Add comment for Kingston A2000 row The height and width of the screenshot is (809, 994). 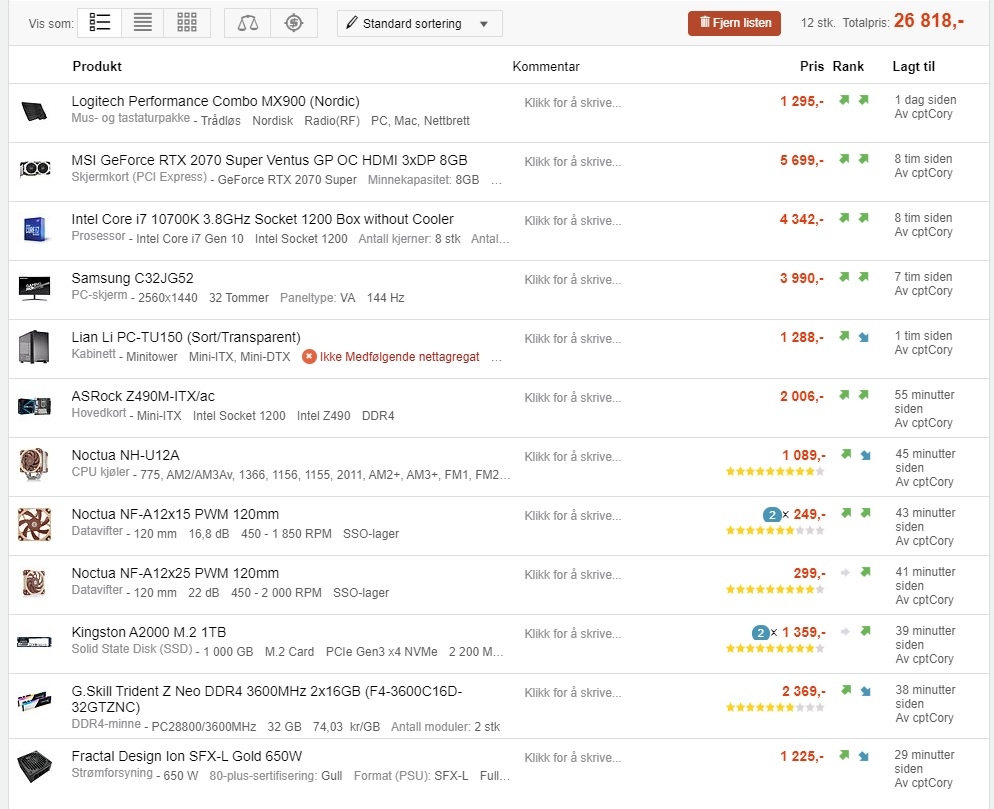tap(572, 633)
